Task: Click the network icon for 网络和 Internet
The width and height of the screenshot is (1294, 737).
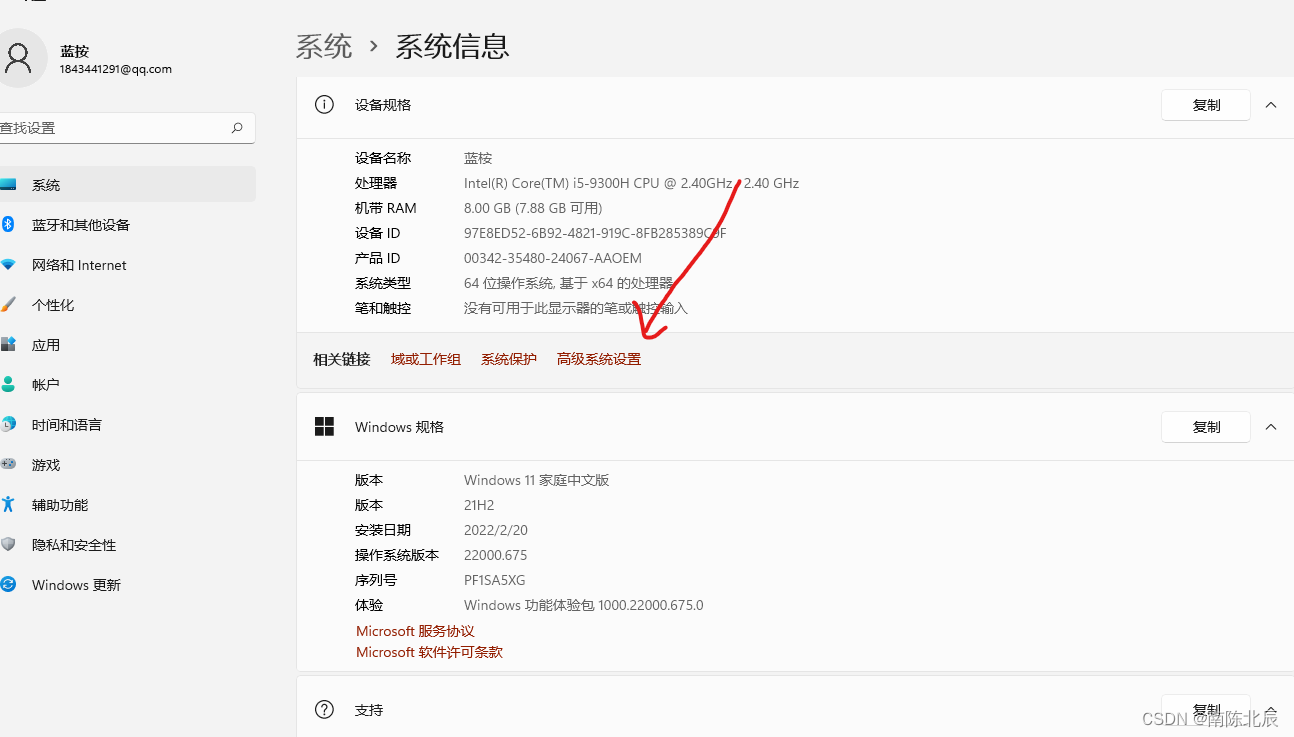Action: (x=8, y=265)
